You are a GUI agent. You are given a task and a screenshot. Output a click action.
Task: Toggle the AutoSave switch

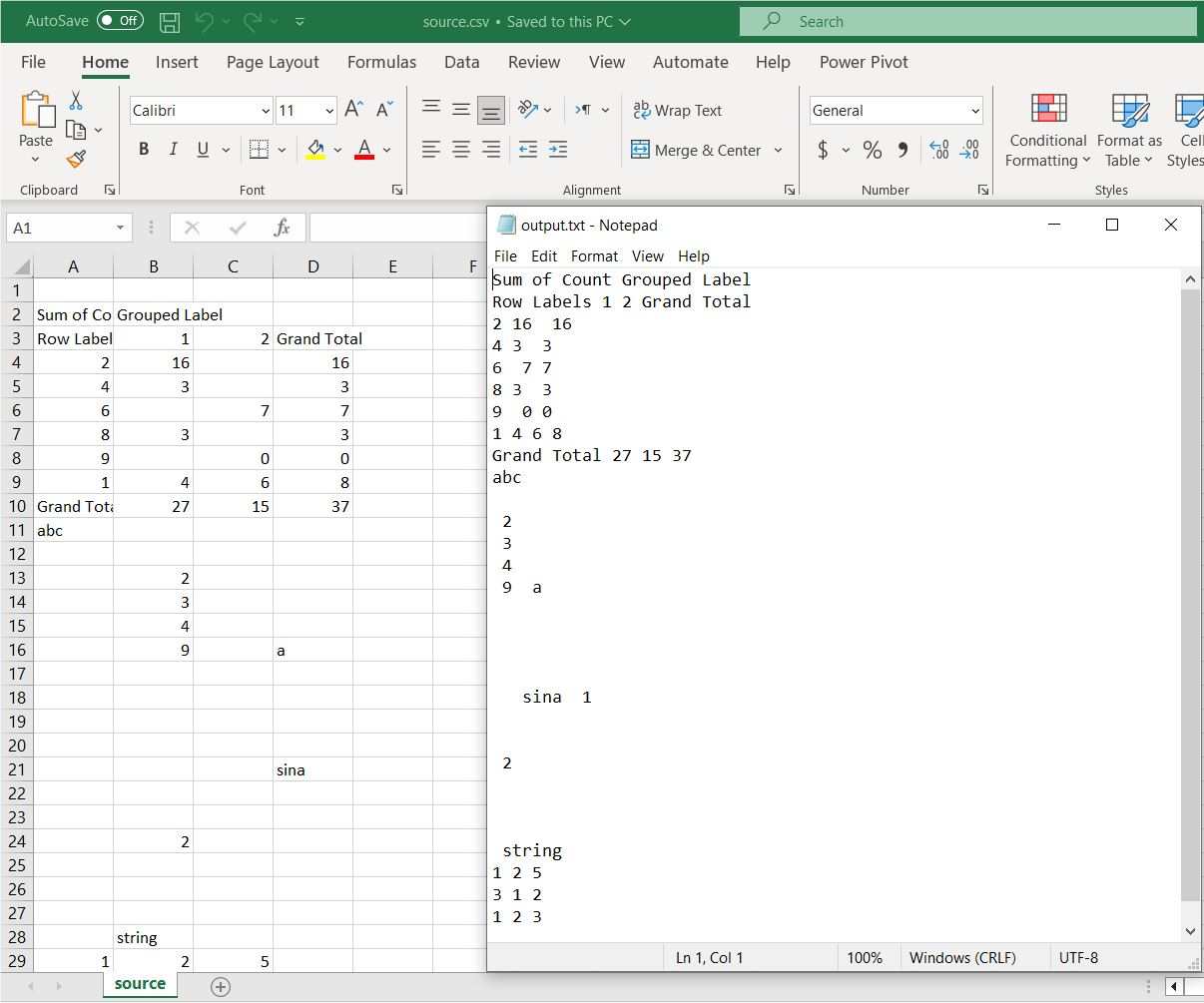coord(120,21)
